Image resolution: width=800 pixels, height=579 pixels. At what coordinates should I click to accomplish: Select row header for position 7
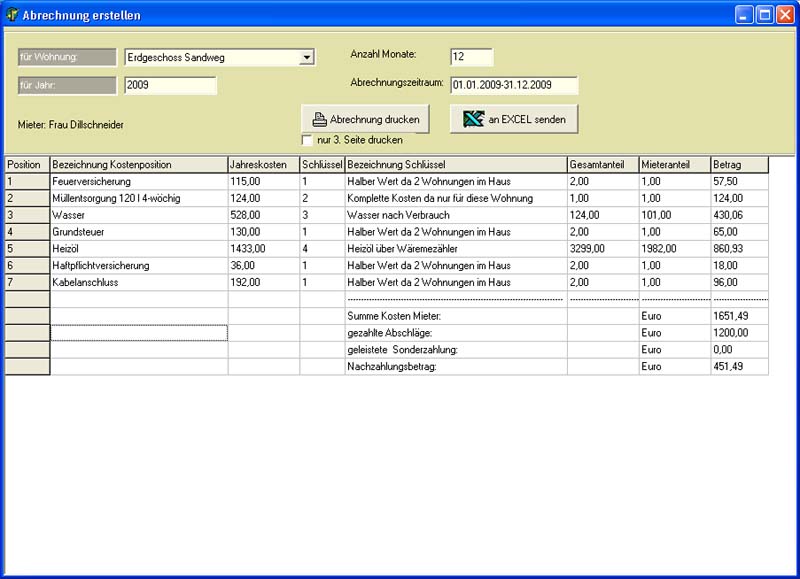[x=28, y=283]
